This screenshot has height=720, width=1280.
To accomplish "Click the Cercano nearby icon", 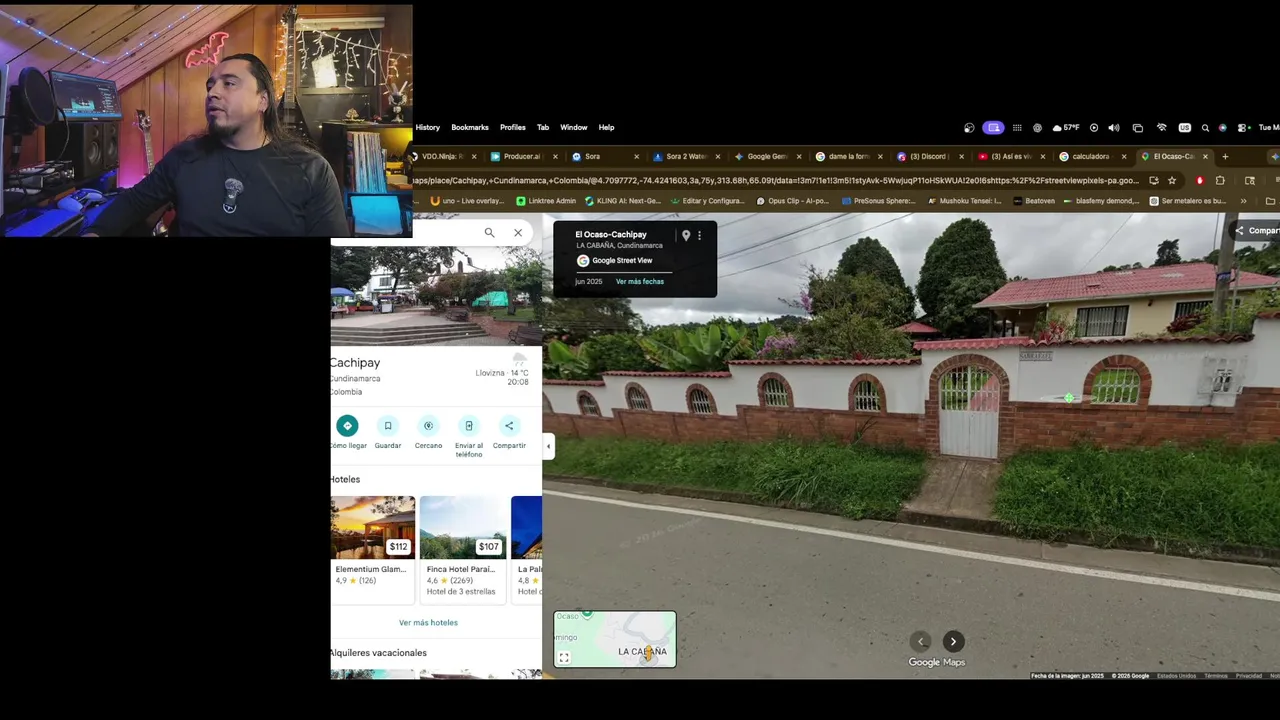I will pyautogui.click(x=428, y=425).
